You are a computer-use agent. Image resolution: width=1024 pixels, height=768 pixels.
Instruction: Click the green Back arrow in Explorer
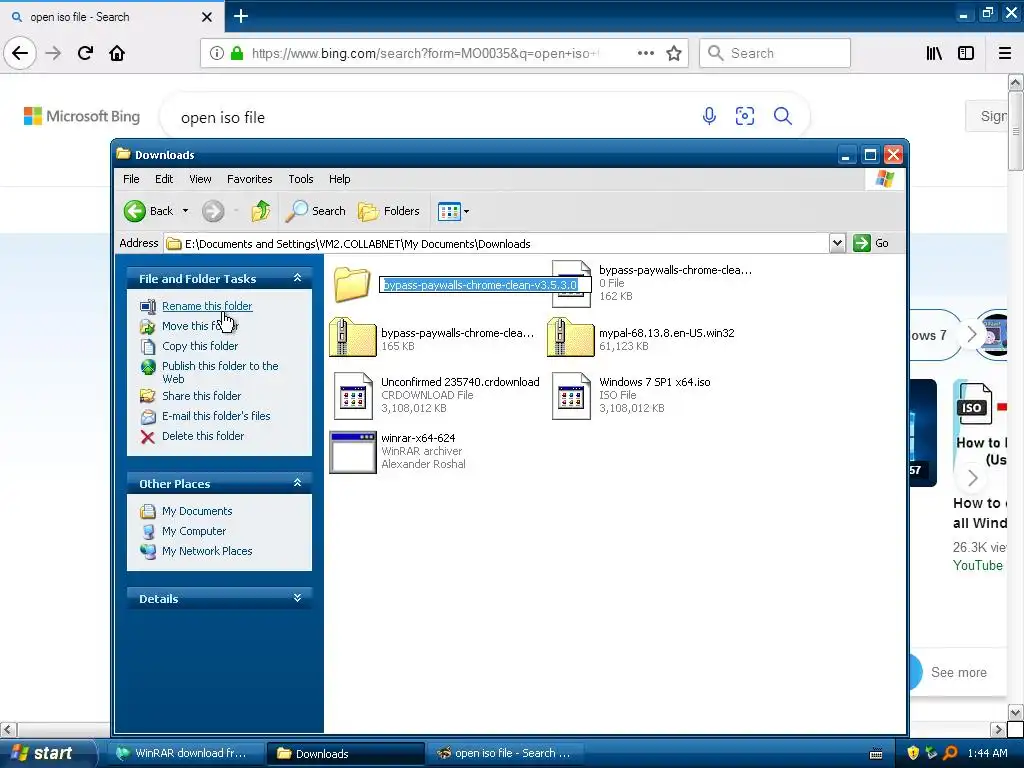pyautogui.click(x=135, y=211)
